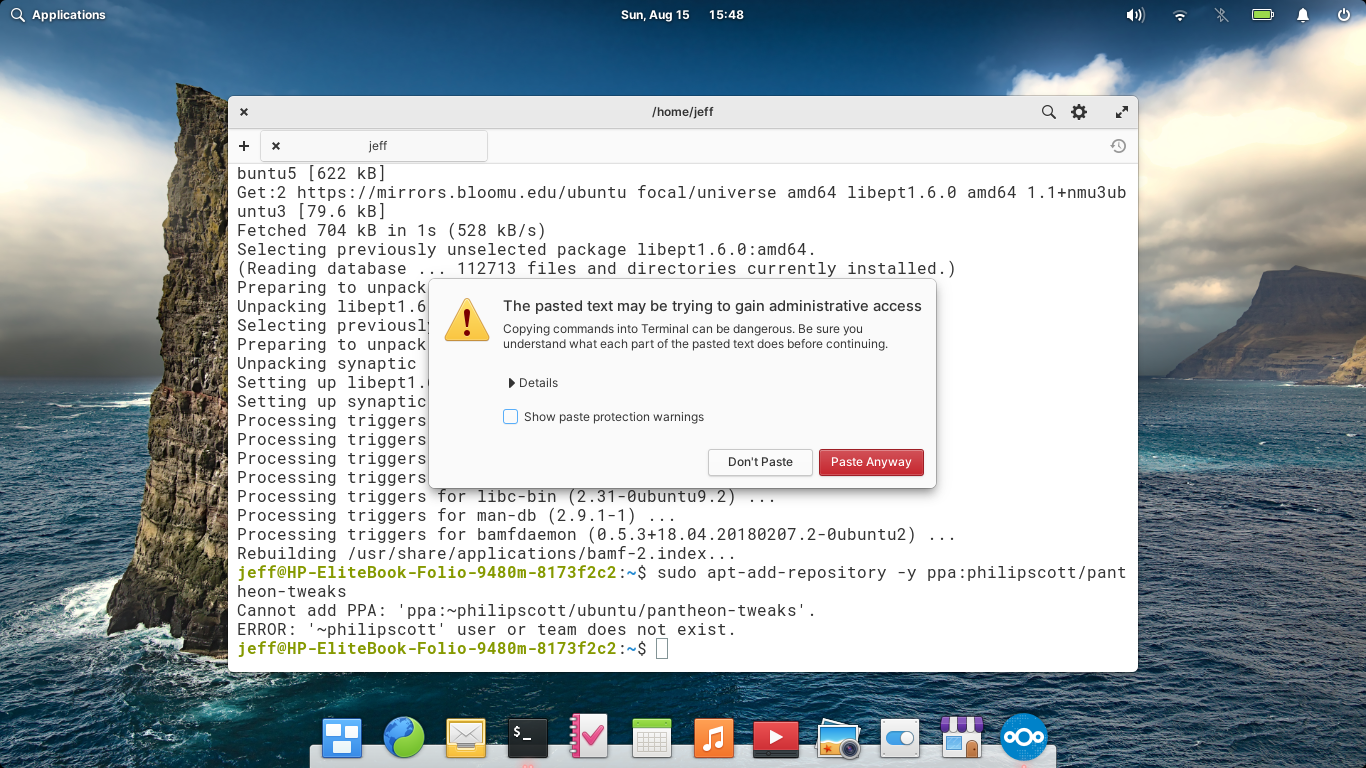The image size is (1366, 768).
Task: Open terminal search with magnifier icon
Action: coord(1048,112)
